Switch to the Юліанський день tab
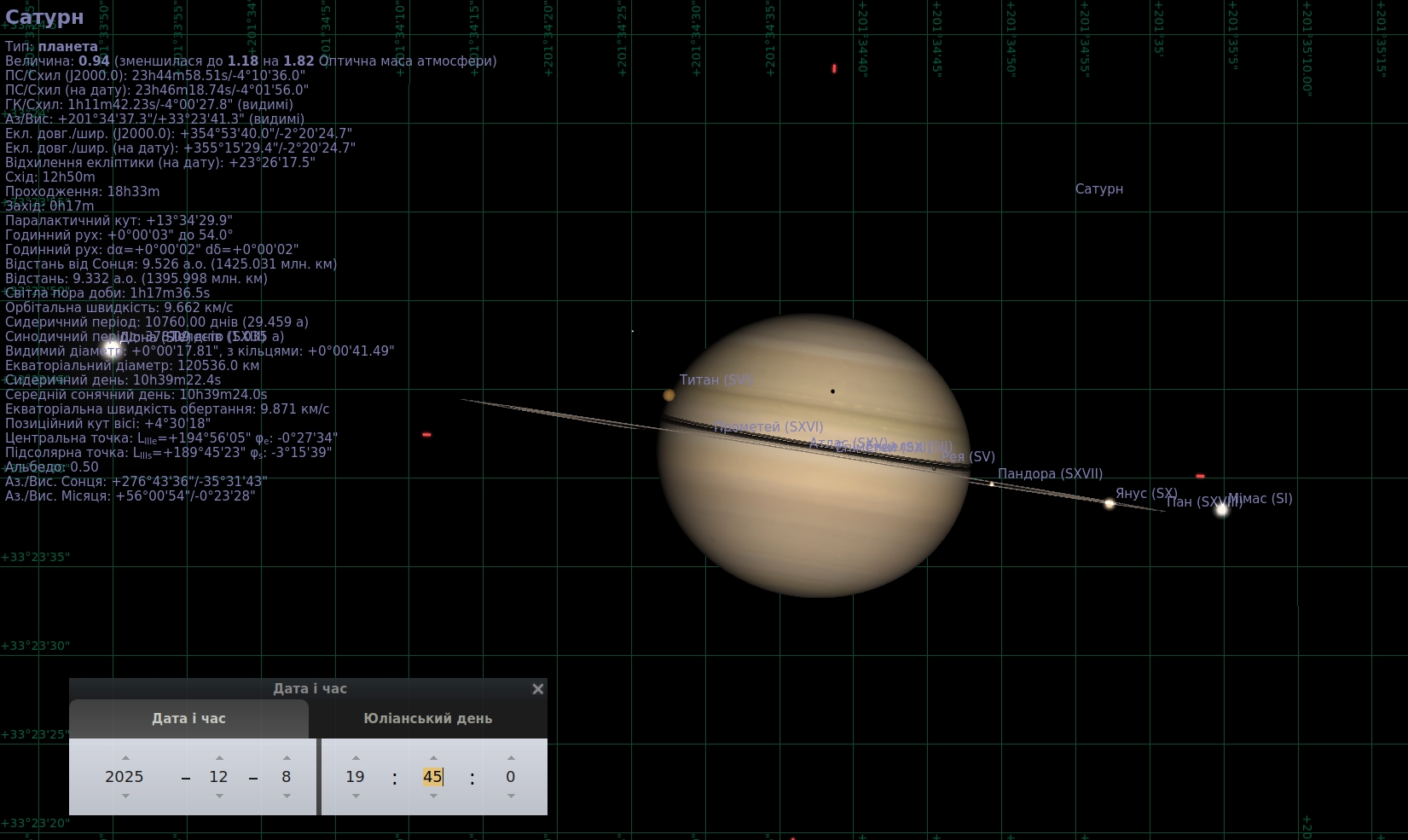This screenshot has width=1408, height=840. click(428, 719)
